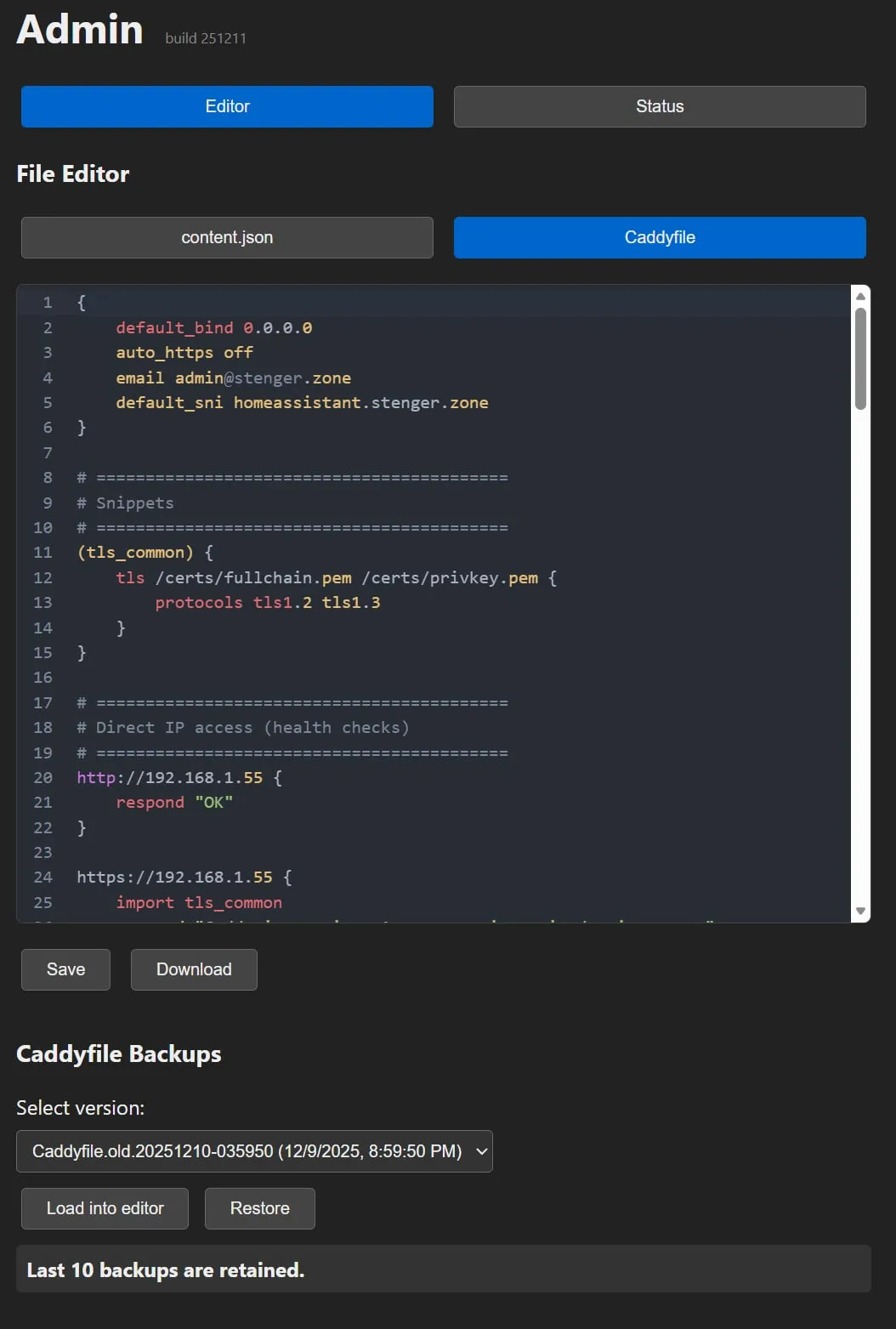Click line number 23 in gutter
The image size is (896, 1329).
click(x=43, y=853)
